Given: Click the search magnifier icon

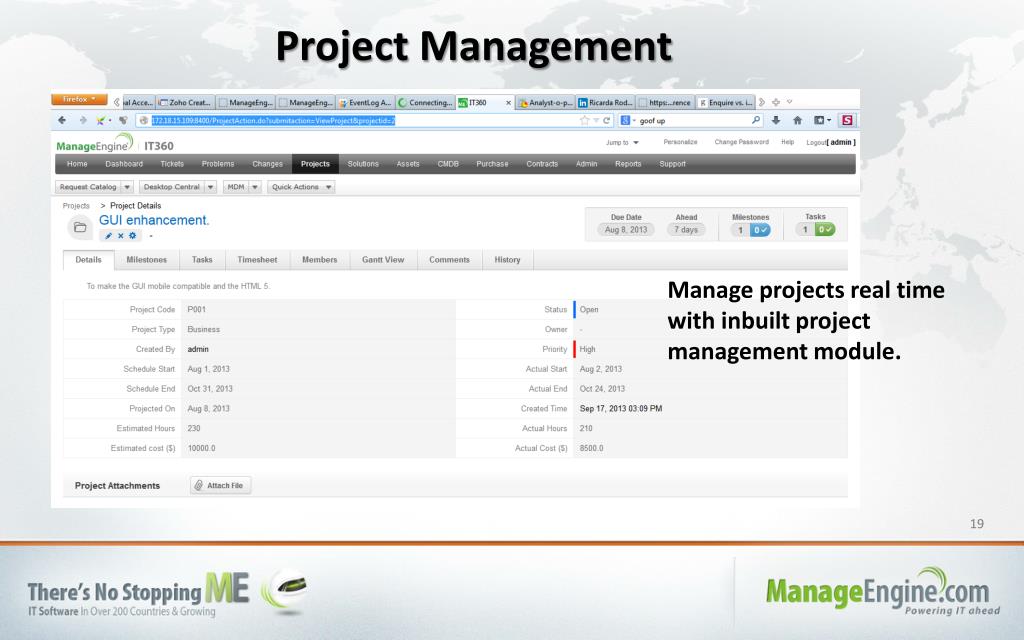Looking at the screenshot, I should (756, 120).
